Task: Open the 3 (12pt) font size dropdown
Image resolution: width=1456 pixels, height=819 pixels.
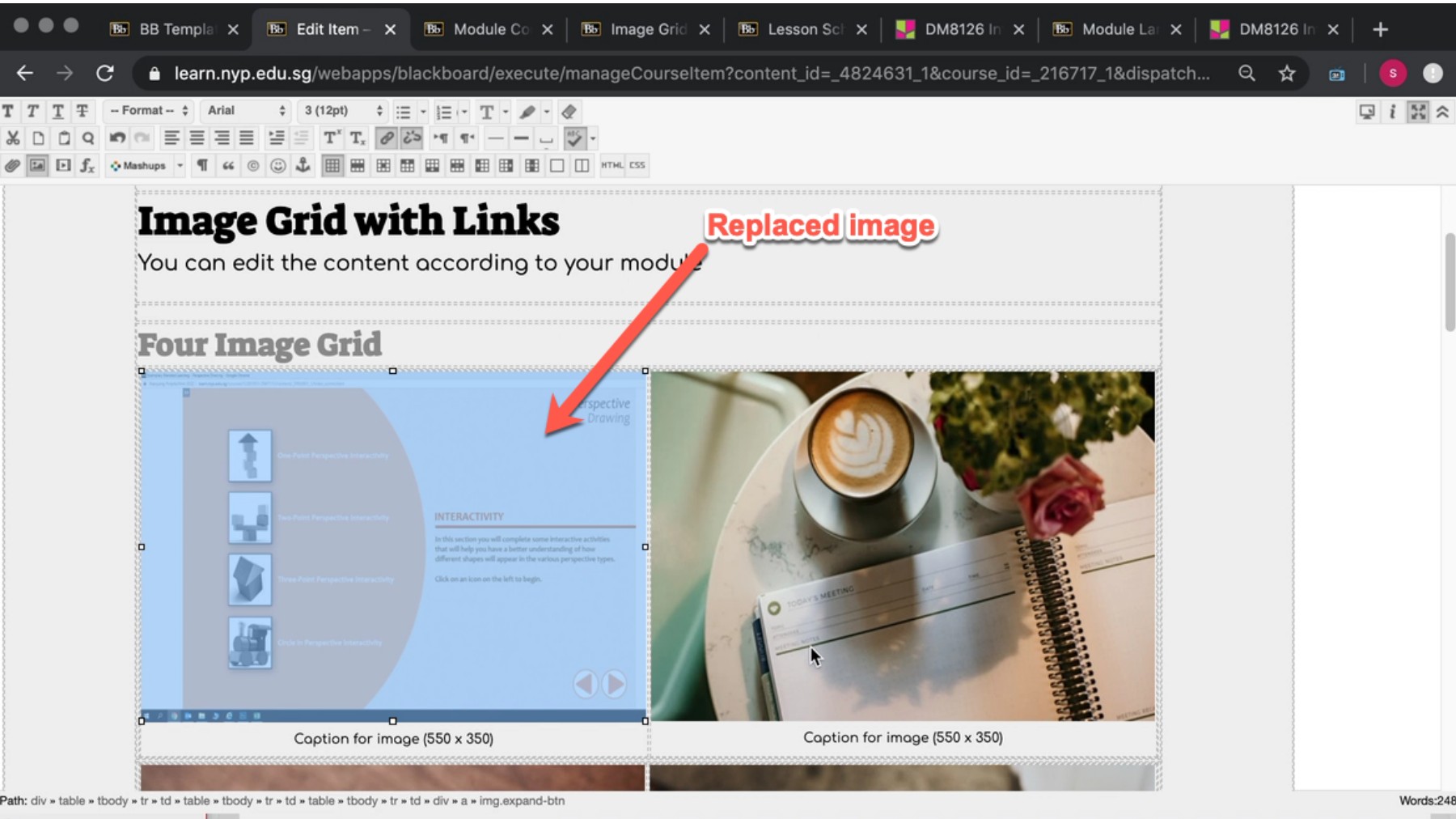Action: (x=341, y=111)
